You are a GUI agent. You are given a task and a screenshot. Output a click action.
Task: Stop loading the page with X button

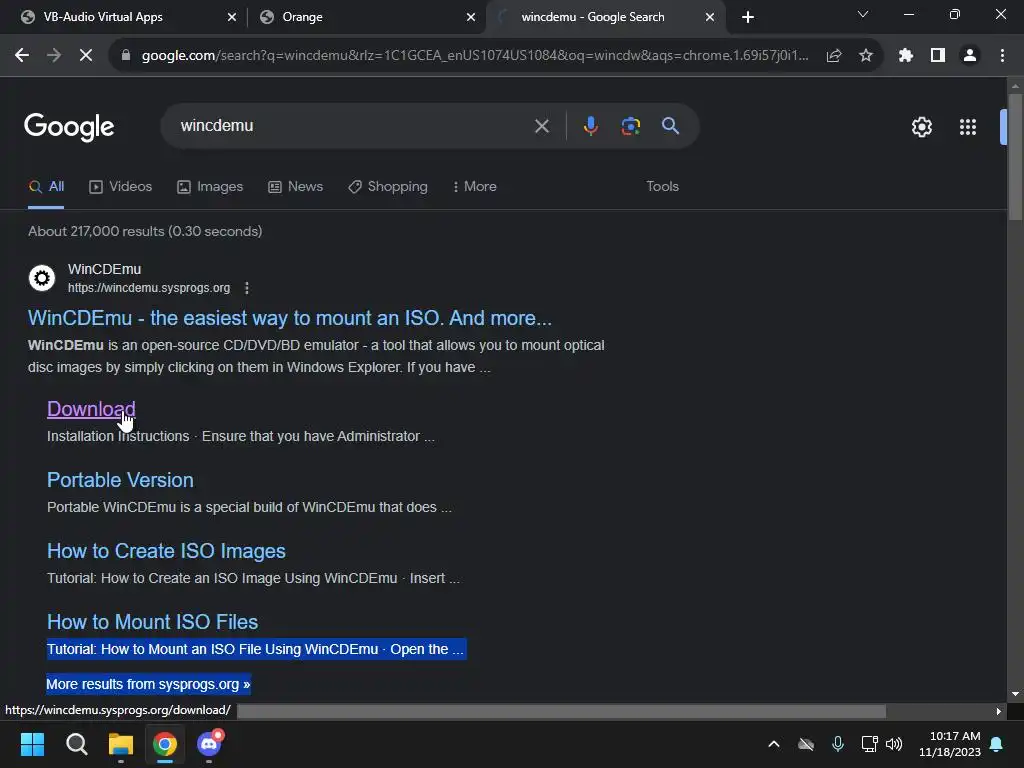click(86, 56)
